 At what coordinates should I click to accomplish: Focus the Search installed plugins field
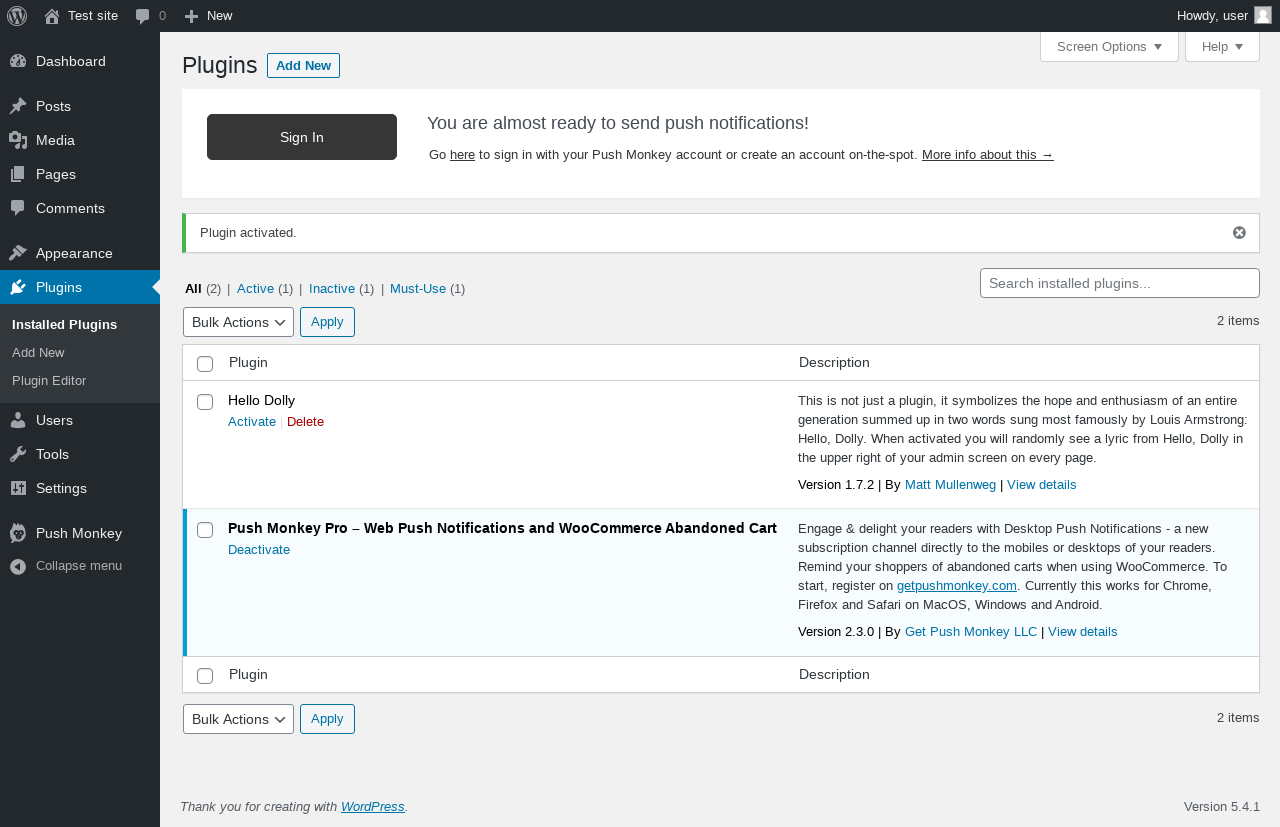pos(1120,283)
